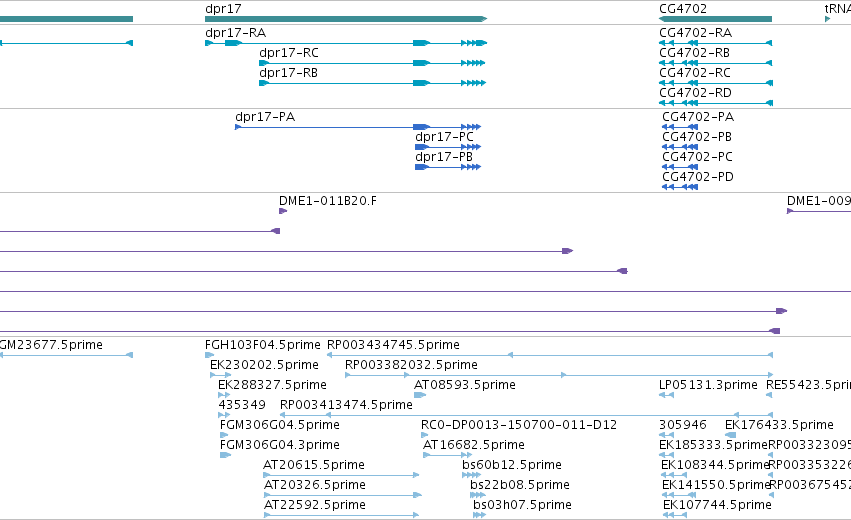Click the CG4702 gene span bar
Screen dimensions: 851x520
tap(715, 19)
